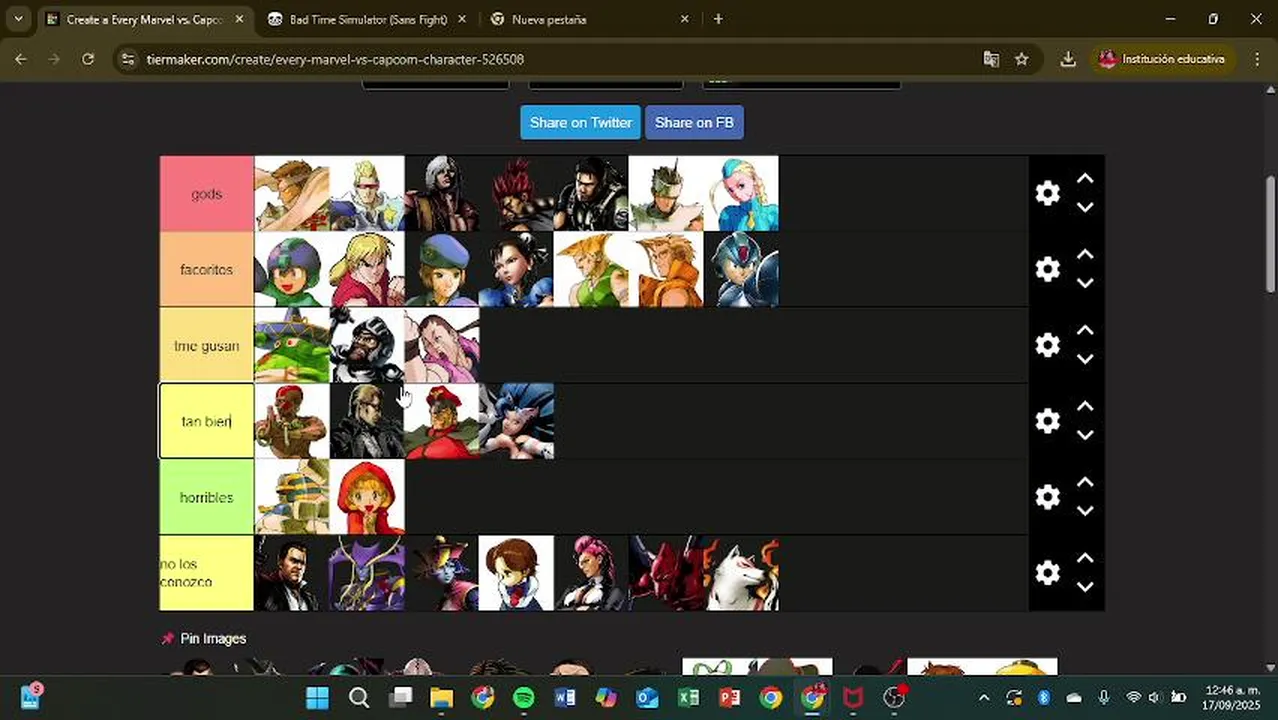Image resolution: width=1278 pixels, height=720 pixels.
Task: Open Chrome downloads
Action: click(x=1068, y=59)
